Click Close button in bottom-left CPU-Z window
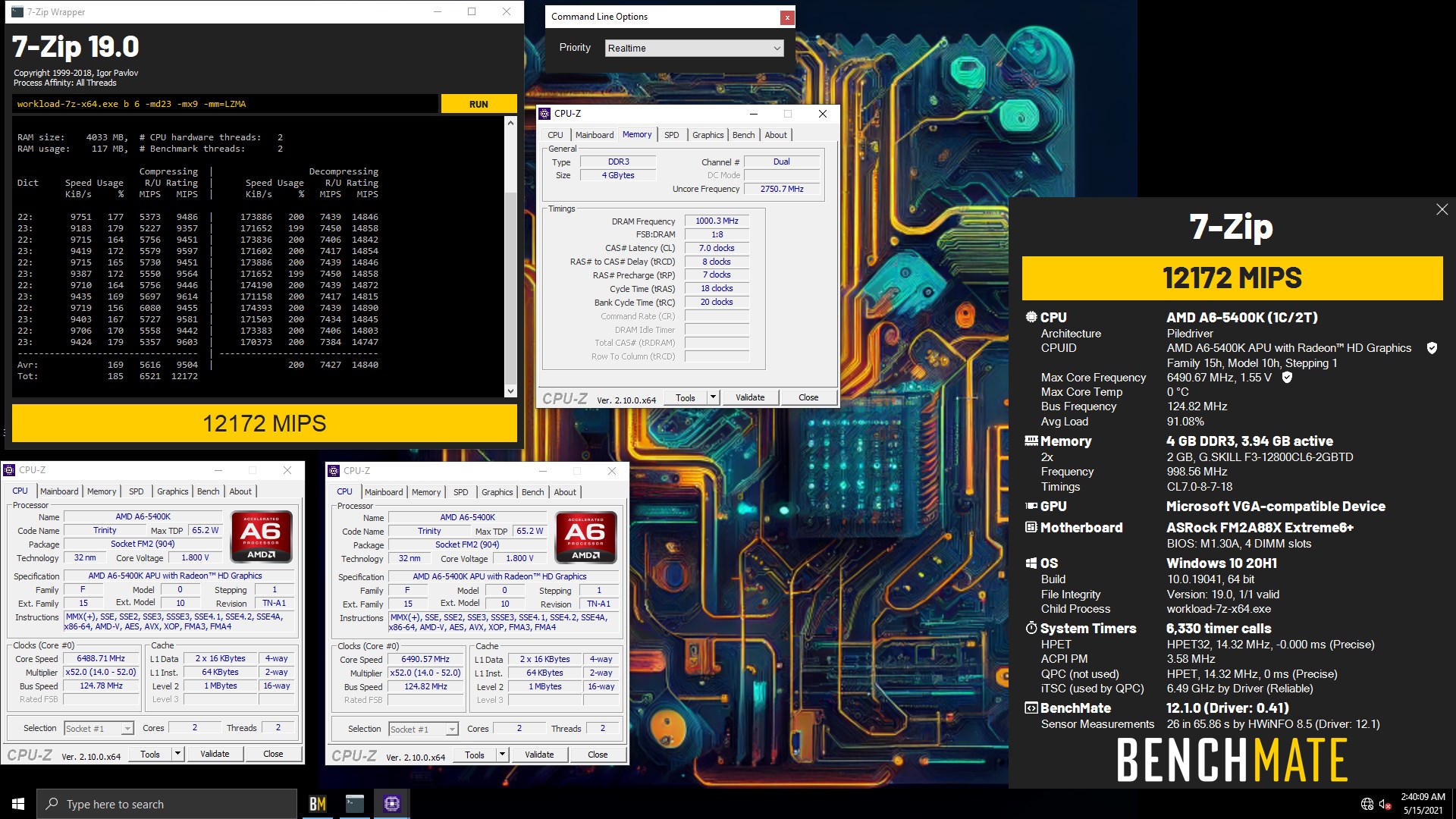 point(273,754)
